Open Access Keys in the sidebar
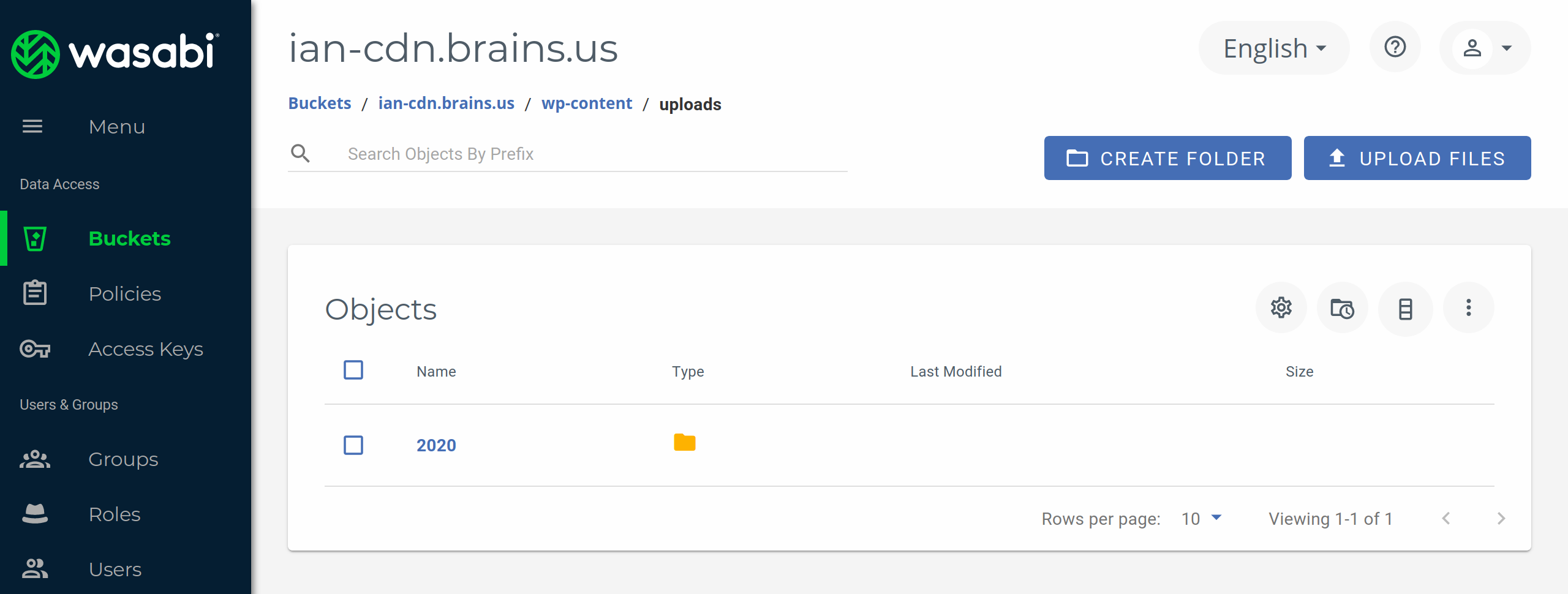This screenshot has width=1568, height=594. point(145,349)
